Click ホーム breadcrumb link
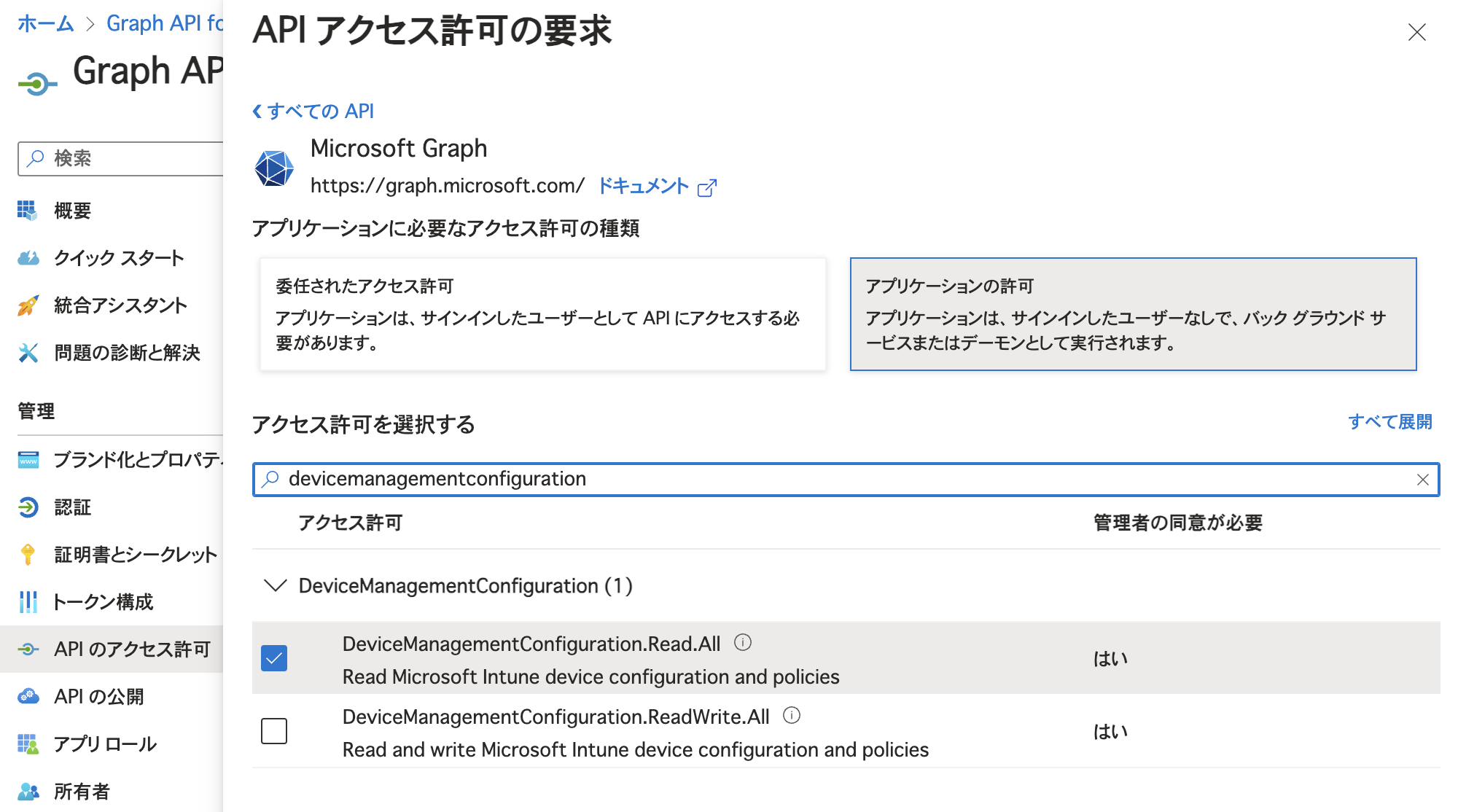Image resolution: width=1458 pixels, height=812 pixels. [x=45, y=23]
